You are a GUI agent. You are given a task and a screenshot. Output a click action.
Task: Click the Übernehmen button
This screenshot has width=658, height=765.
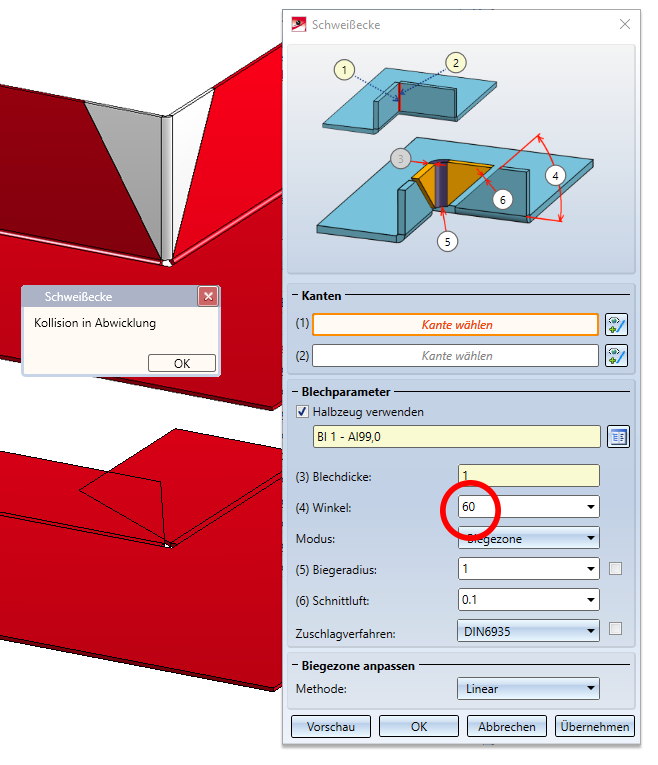tap(595, 726)
